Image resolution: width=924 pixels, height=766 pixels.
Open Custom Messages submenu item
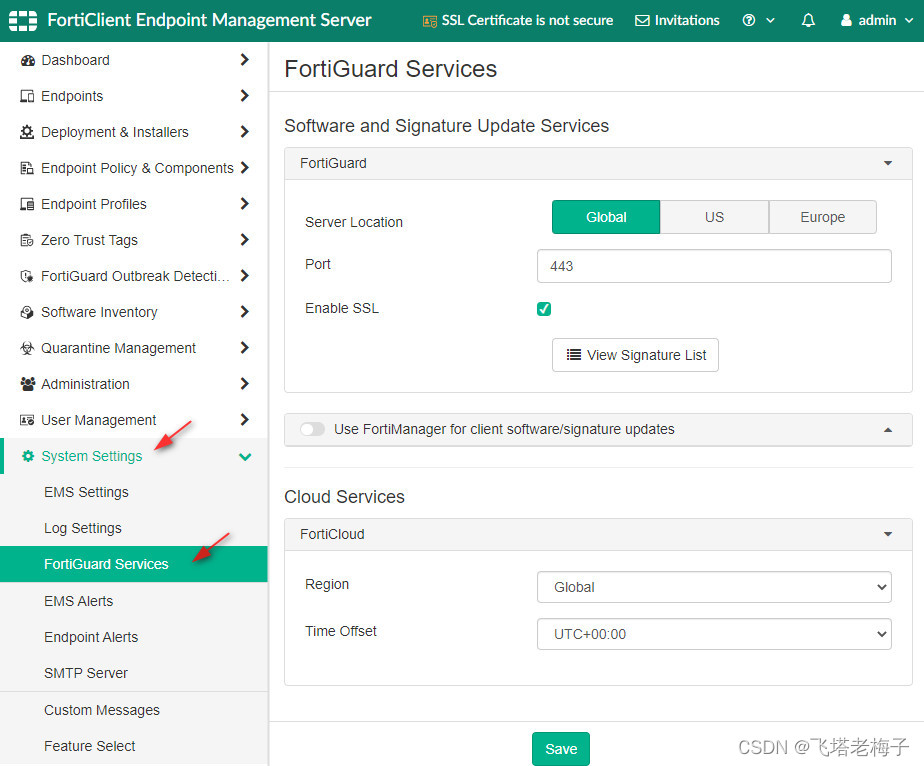coord(134,710)
